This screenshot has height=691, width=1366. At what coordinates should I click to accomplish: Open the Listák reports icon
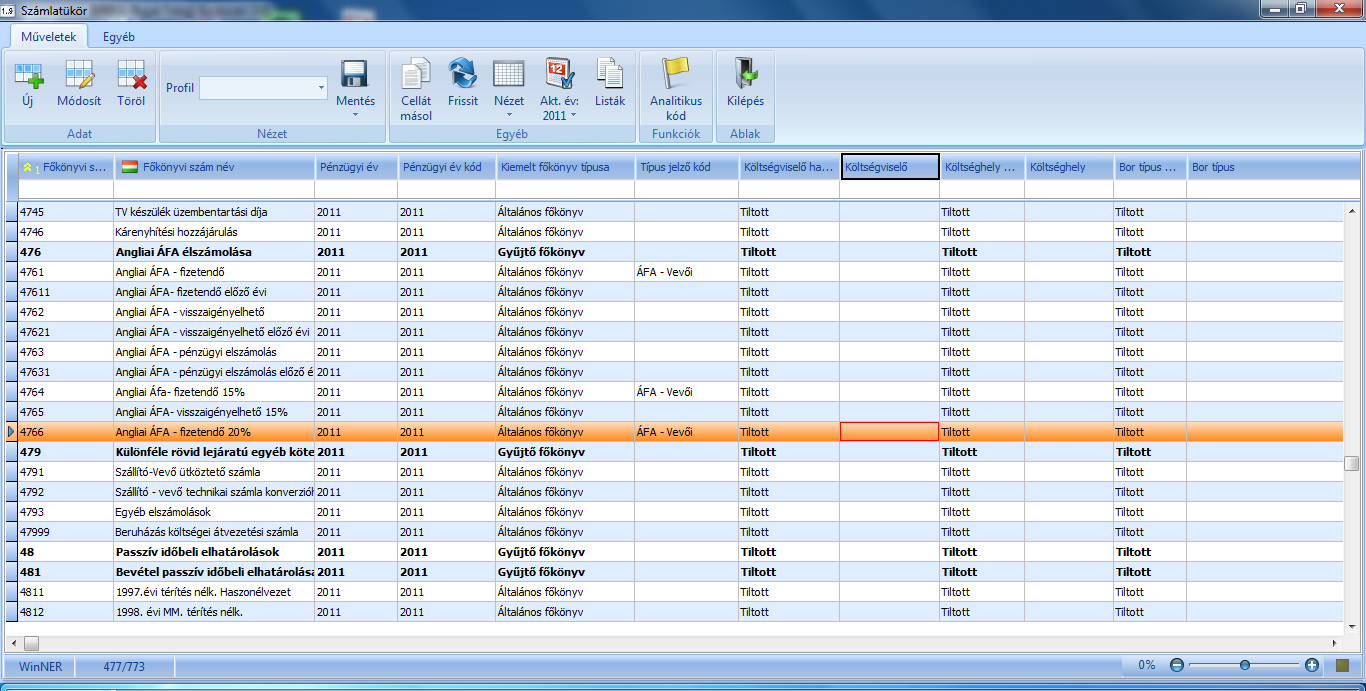click(x=609, y=74)
